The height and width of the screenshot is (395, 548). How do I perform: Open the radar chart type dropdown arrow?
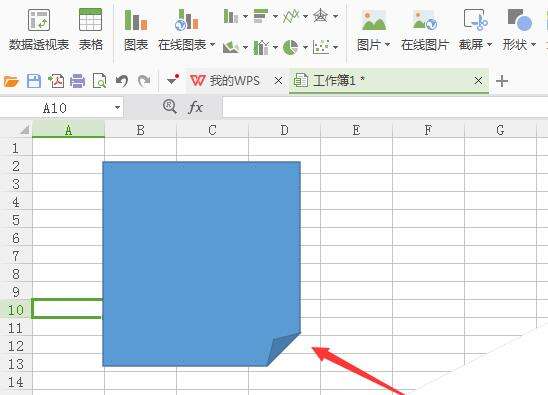pos(335,16)
